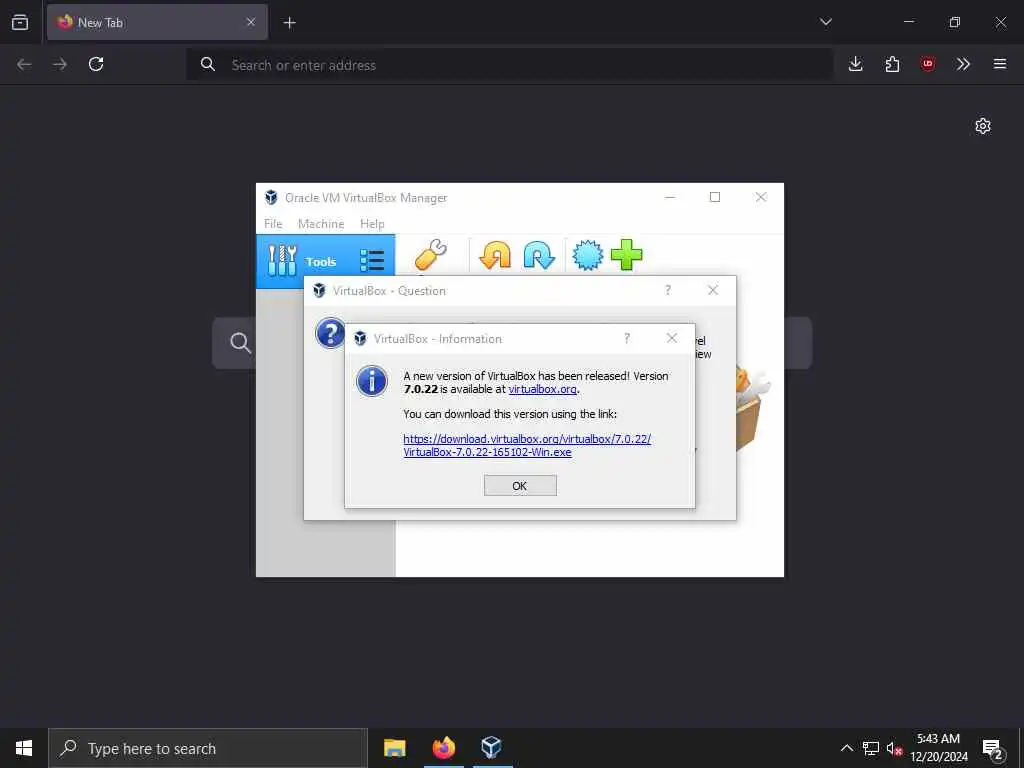This screenshot has width=1024, height=768.
Task: Click OK in the VirtualBox Information dialog
Action: 520,486
